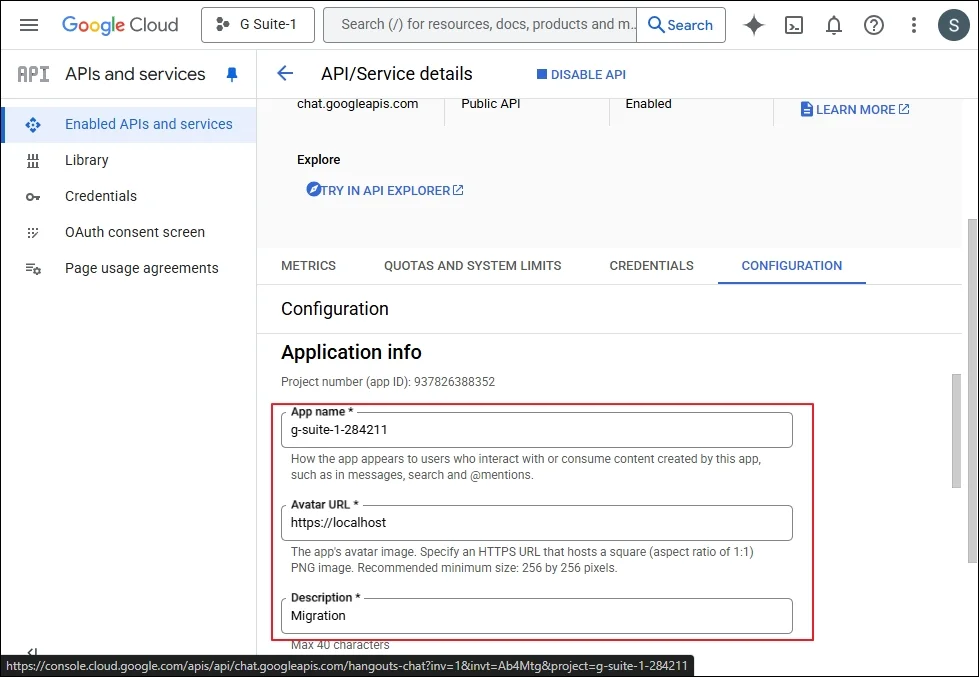Click the Library grid icon
This screenshot has width=979, height=677.
point(33,161)
